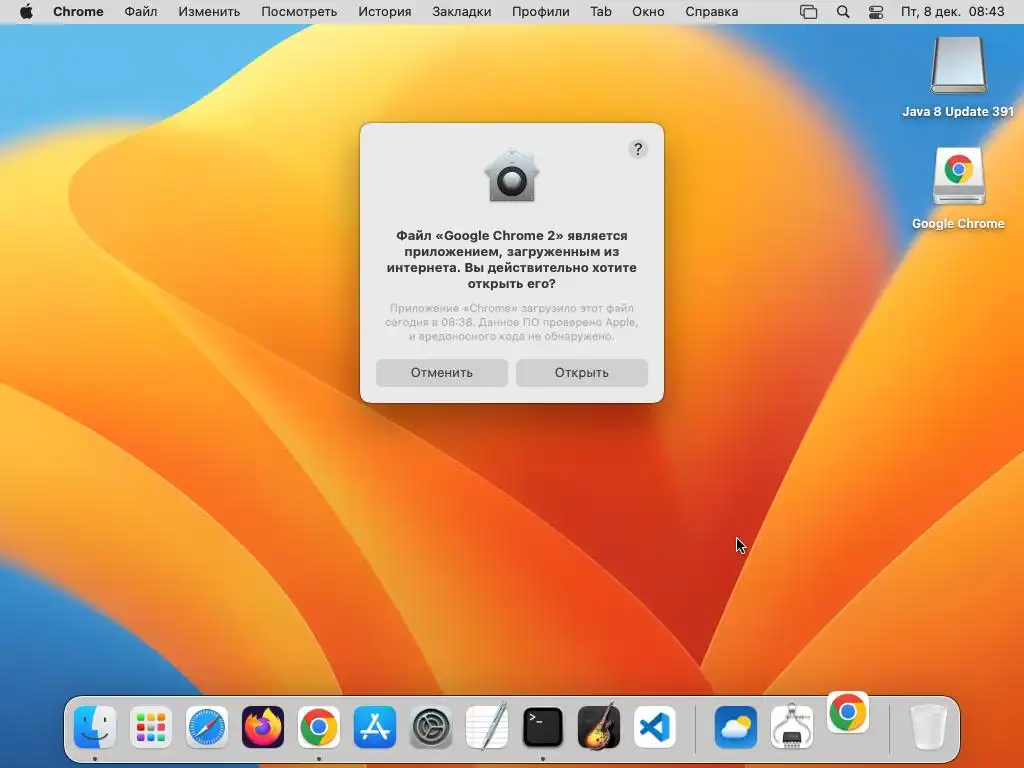
Task: Open Control Center icon in menu bar
Action: pyautogui.click(x=876, y=12)
